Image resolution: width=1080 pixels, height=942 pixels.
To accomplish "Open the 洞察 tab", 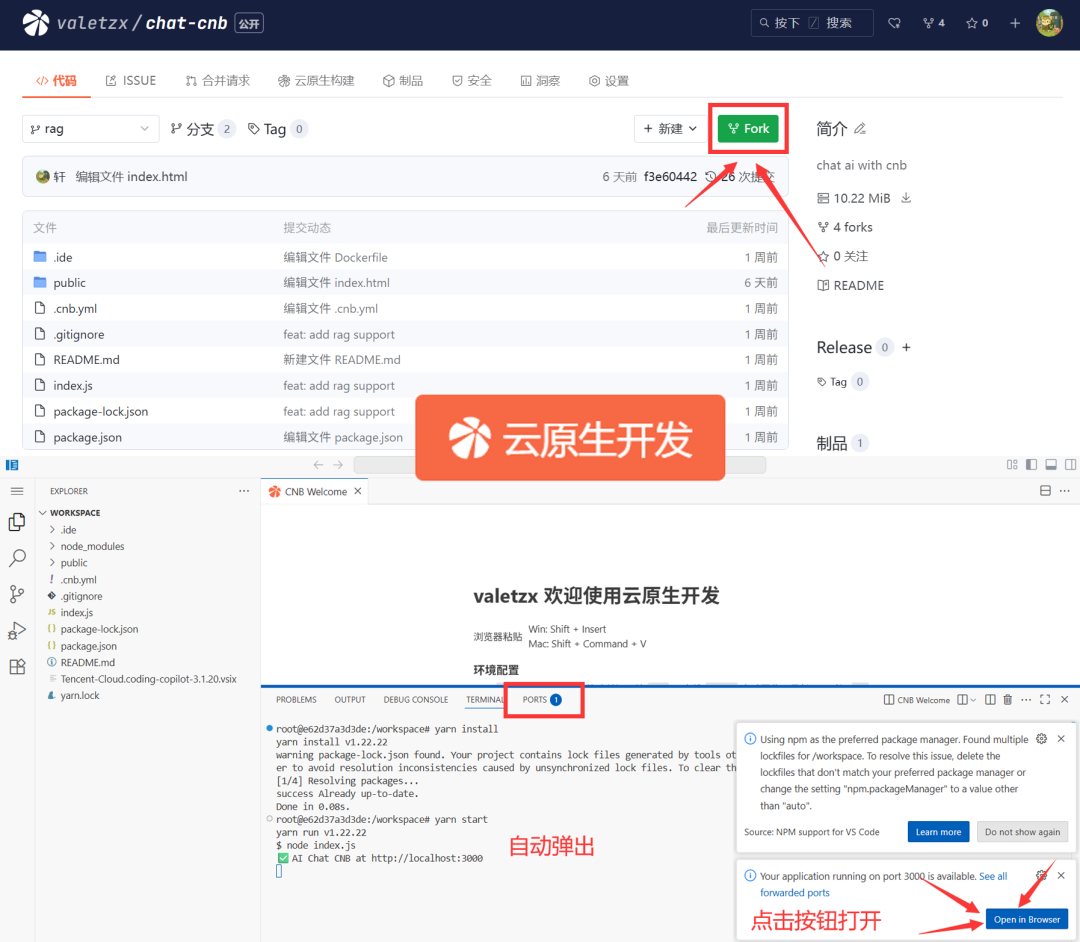I will click(541, 81).
